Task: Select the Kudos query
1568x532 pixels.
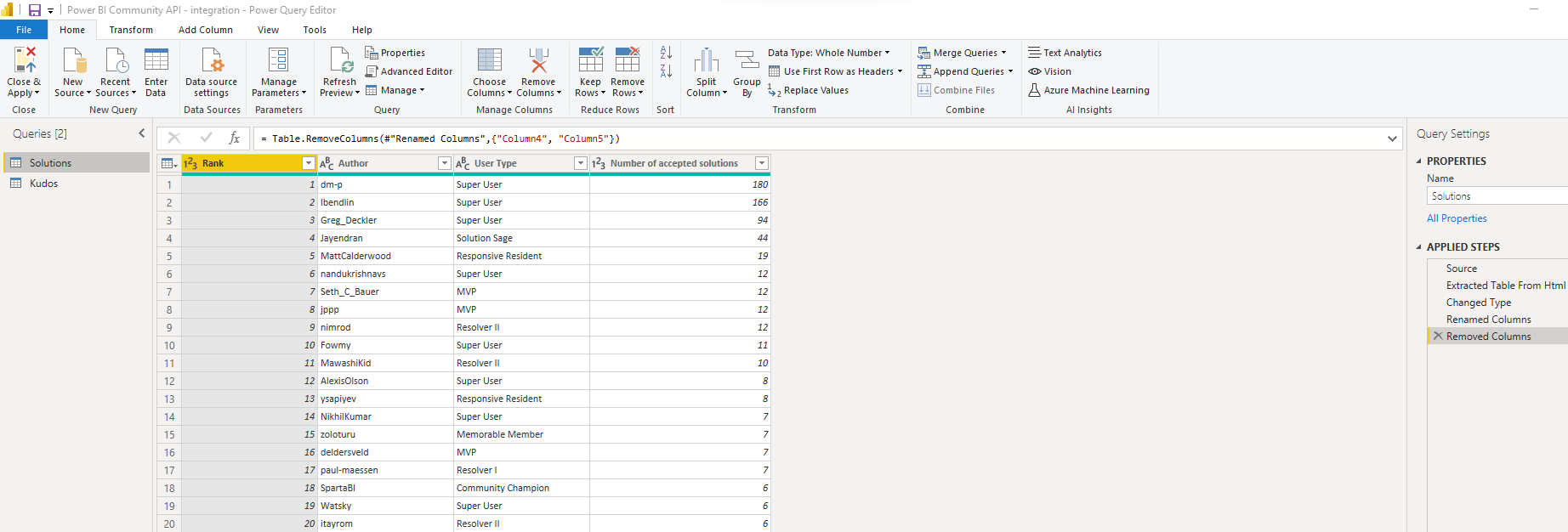Action: (77, 183)
